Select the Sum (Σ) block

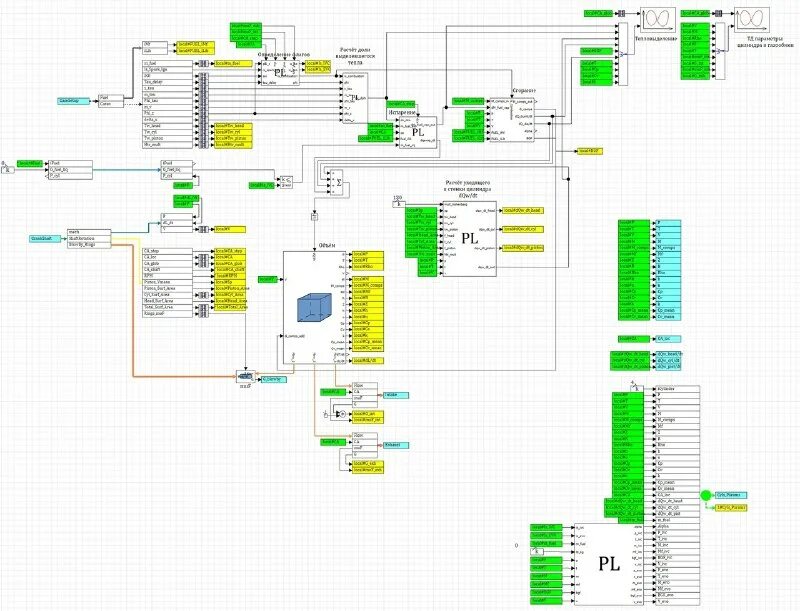click(x=337, y=182)
